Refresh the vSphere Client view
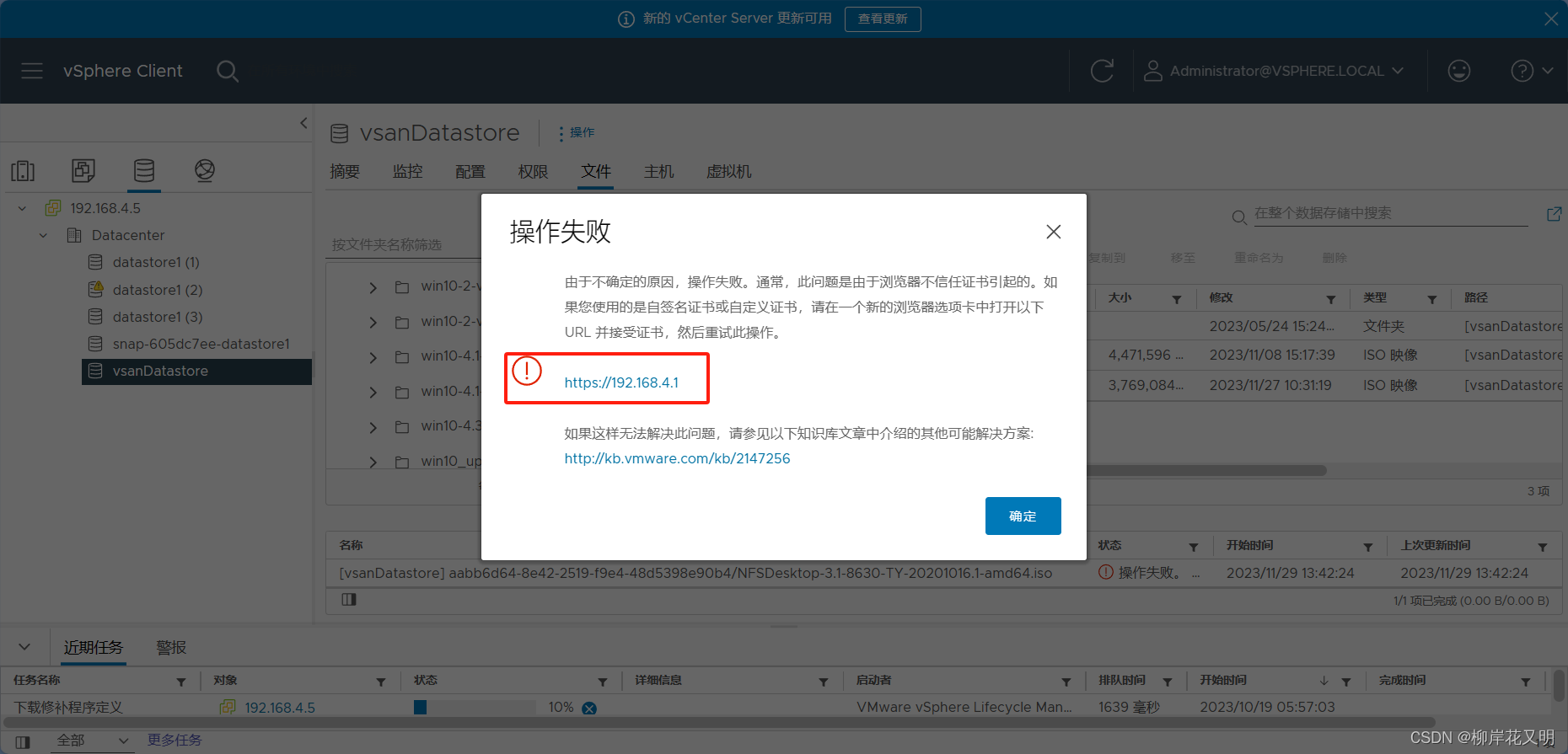1568x754 pixels. click(x=1102, y=71)
